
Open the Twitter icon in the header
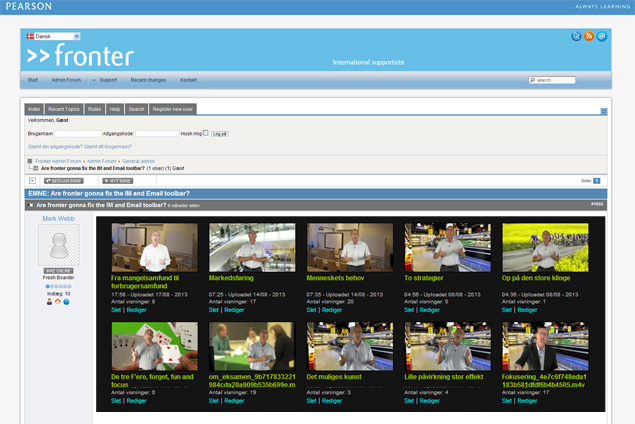tap(576, 36)
